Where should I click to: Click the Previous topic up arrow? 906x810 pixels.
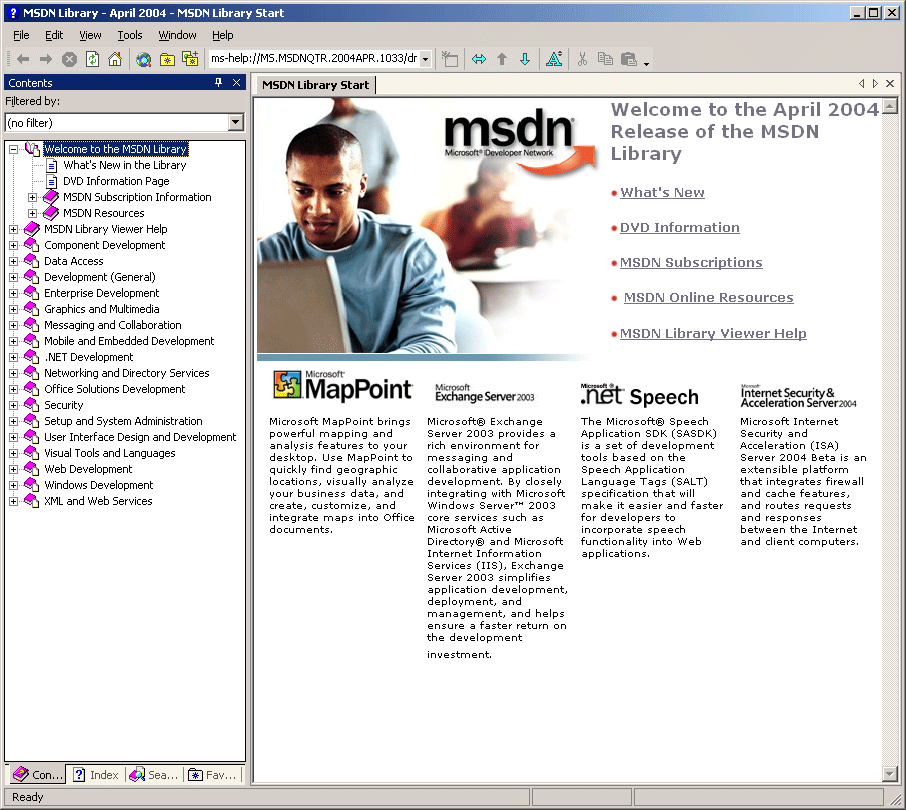coord(502,59)
